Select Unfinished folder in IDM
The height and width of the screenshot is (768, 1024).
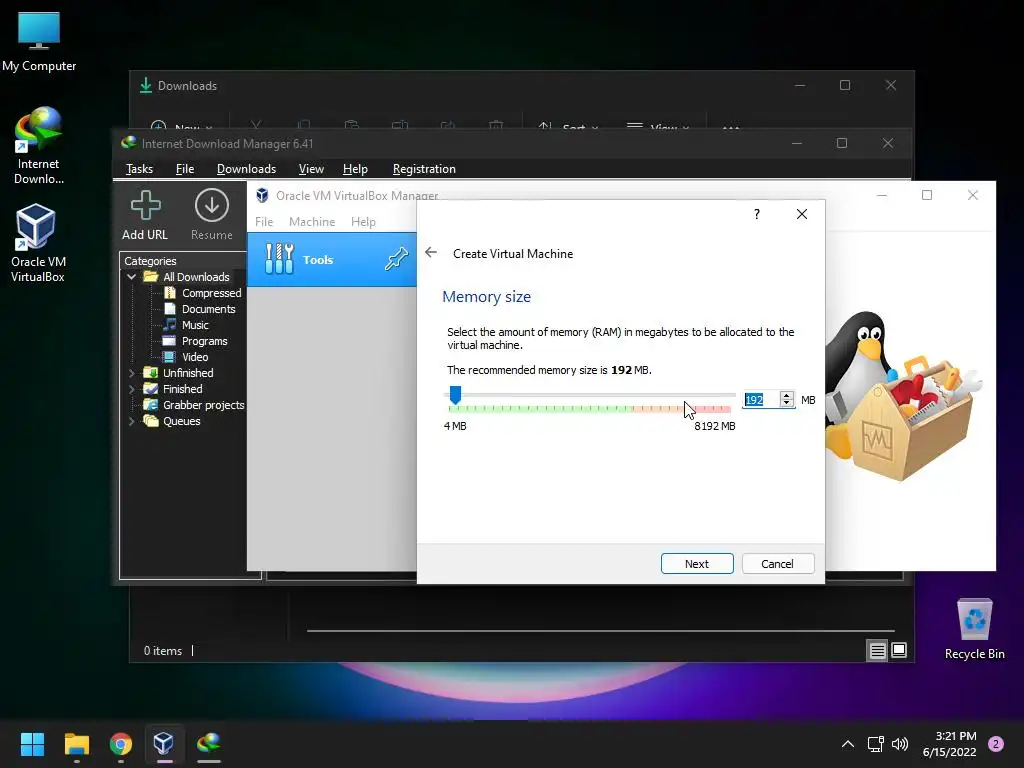[187, 373]
